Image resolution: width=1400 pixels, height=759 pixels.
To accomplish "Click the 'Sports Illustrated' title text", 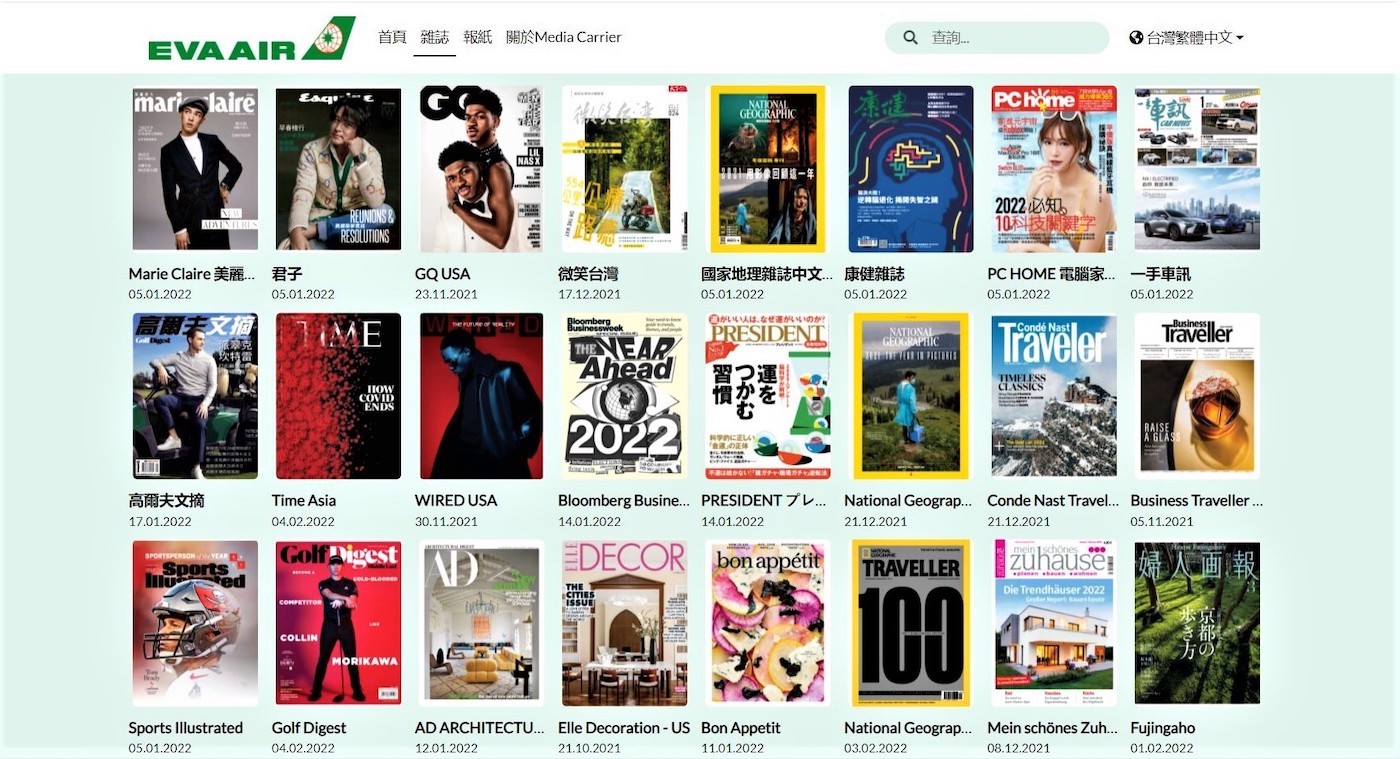I will 186,728.
